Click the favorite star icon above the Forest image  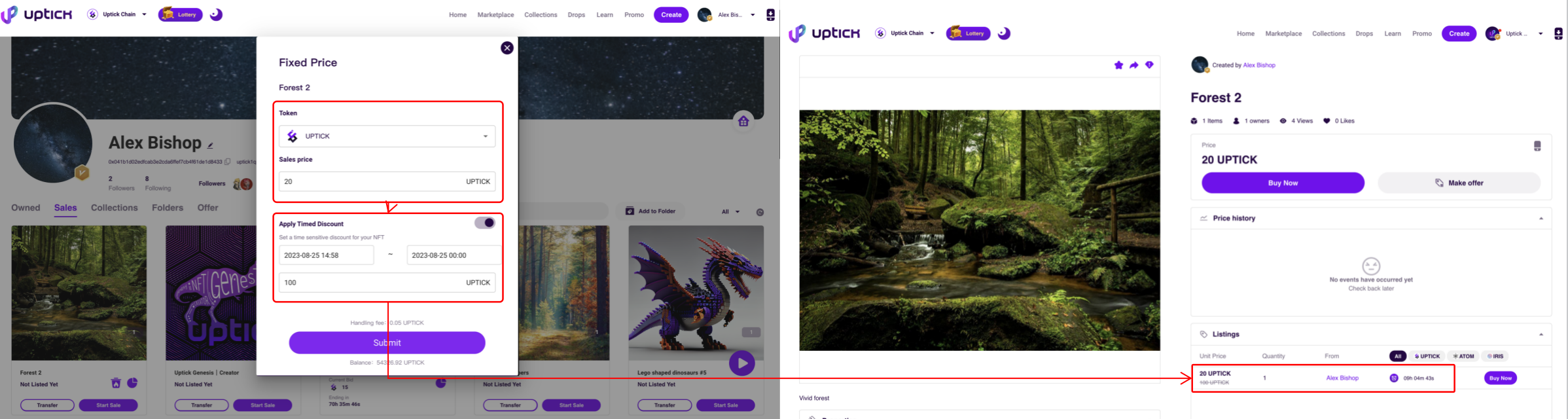(x=1118, y=65)
